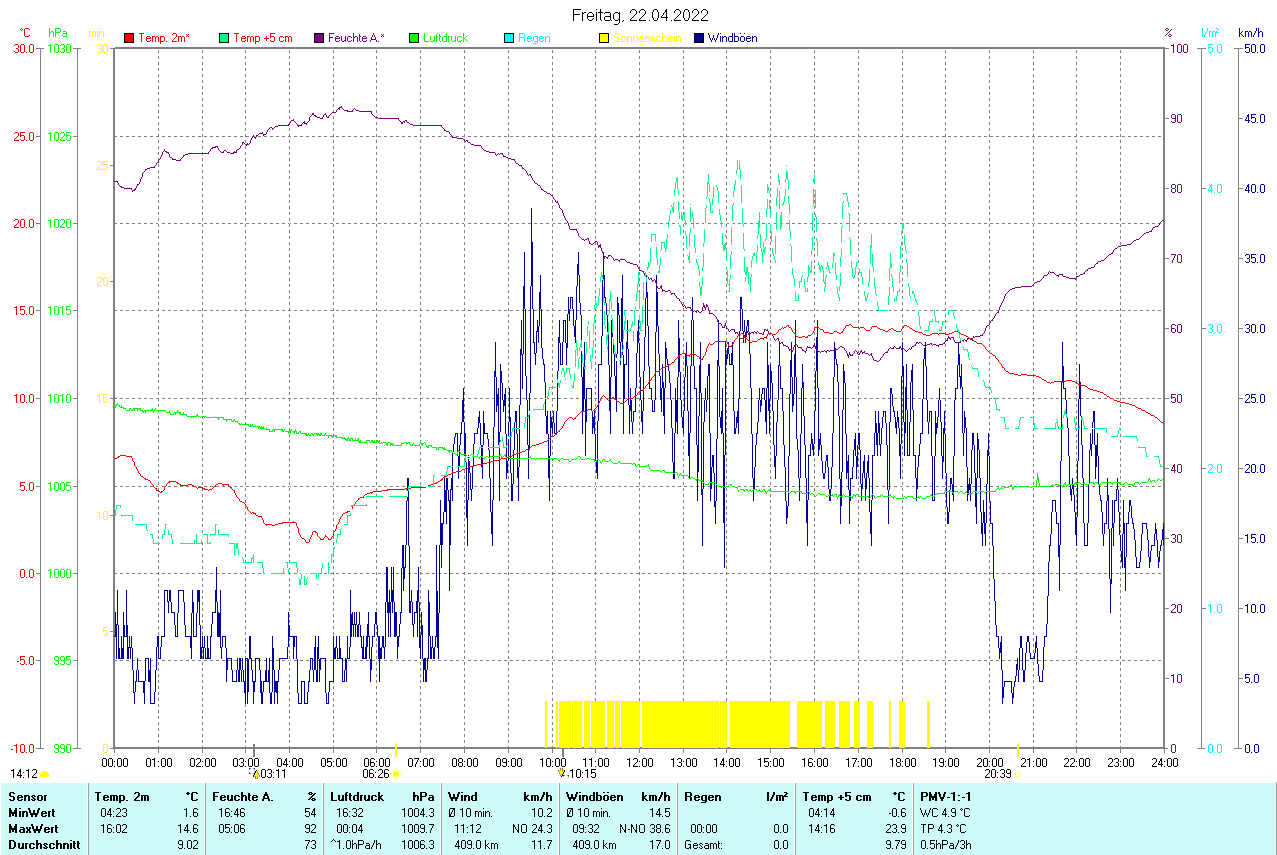
Task: Click the Temp +5 cm minimum value -0.6
Action: 896,813
